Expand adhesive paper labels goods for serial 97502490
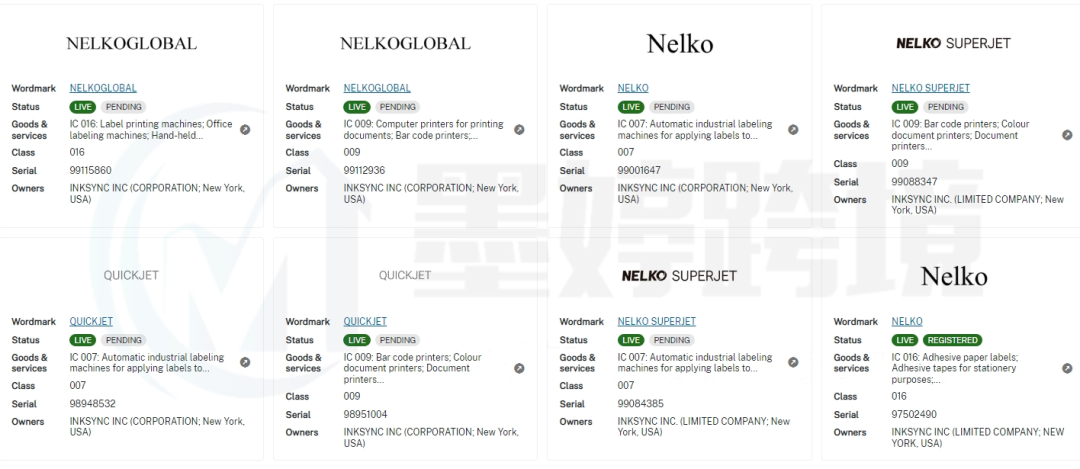Screen dimensions: 1080x469 coord(1067,368)
